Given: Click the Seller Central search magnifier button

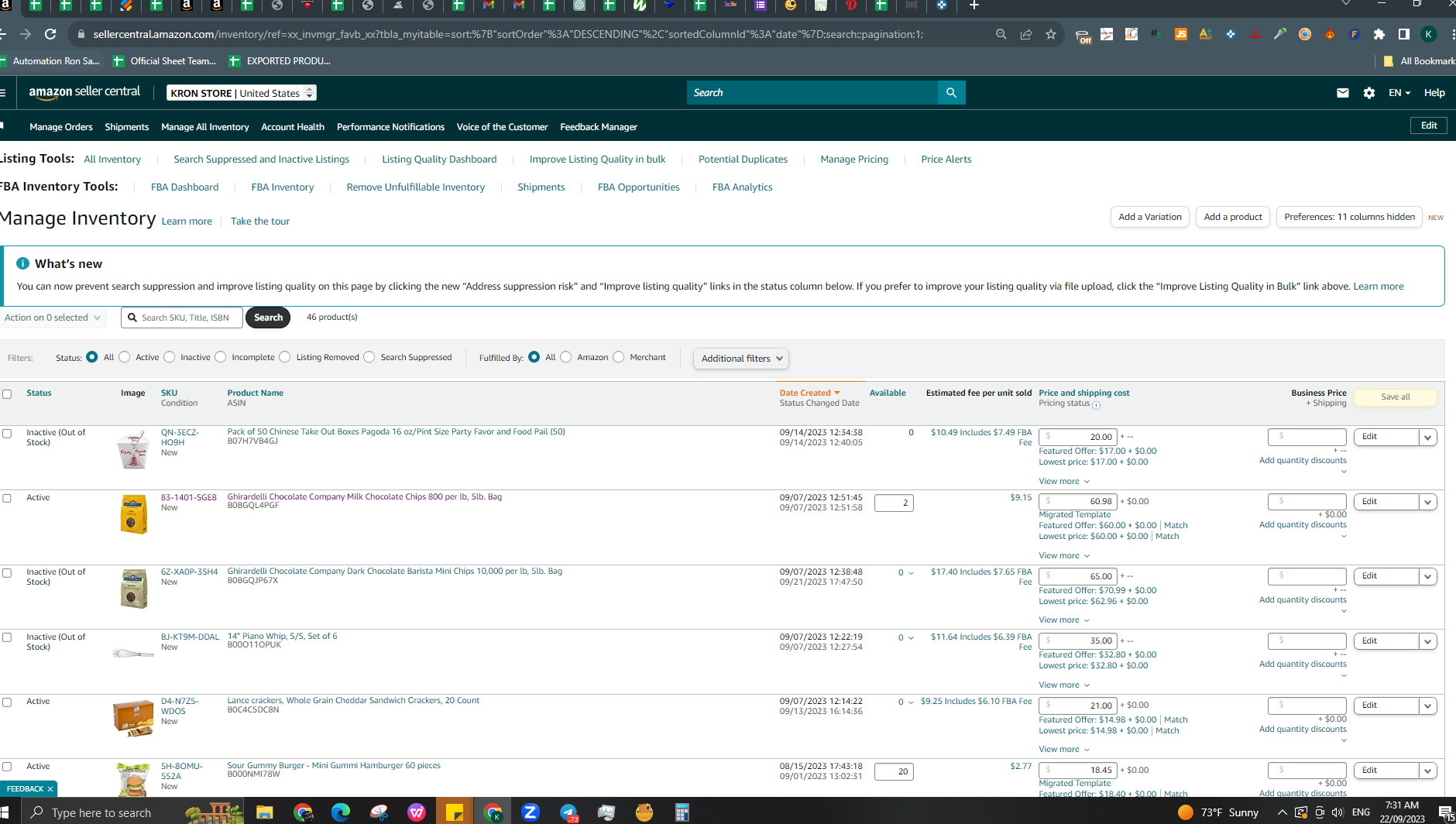Looking at the screenshot, I should [x=951, y=93].
